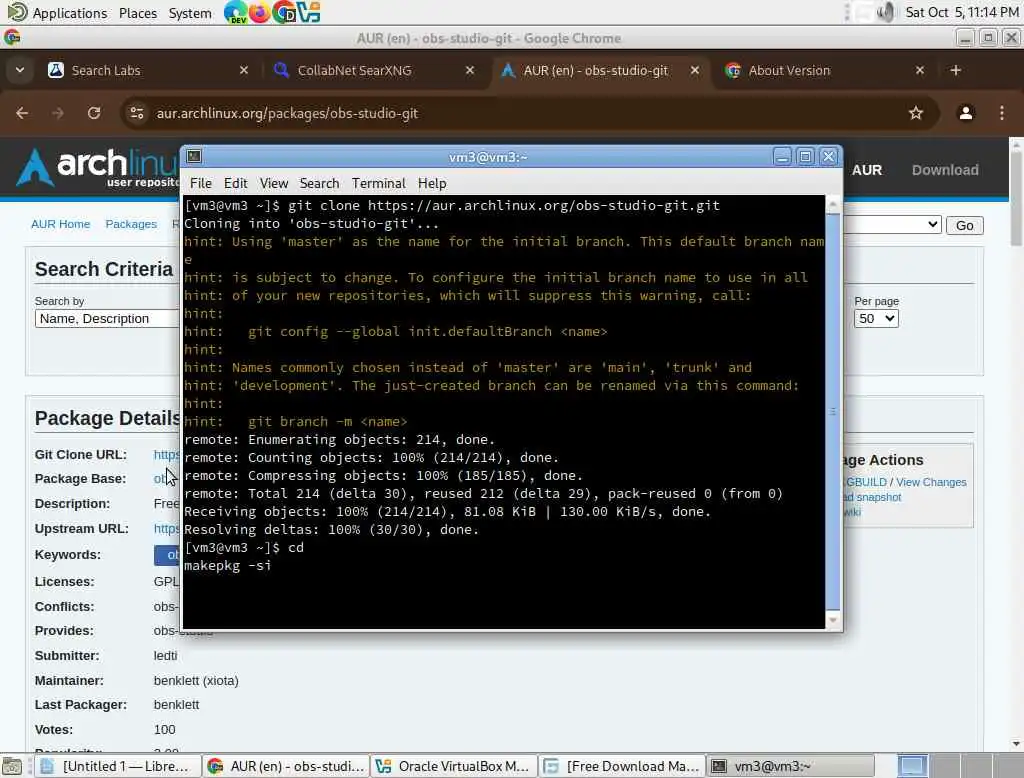
Task: Open Chrome's three-dot menu
Action: tap(1002, 113)
